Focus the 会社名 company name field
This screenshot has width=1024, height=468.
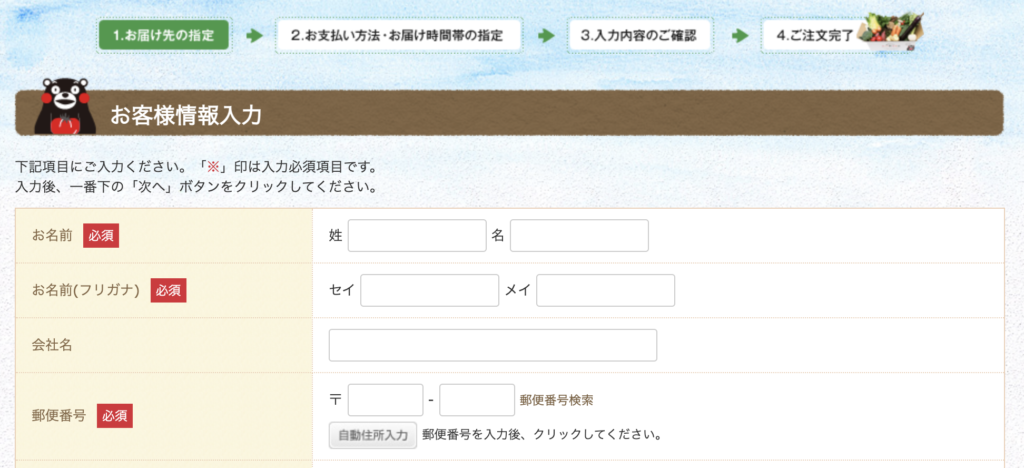click(492, 345)
